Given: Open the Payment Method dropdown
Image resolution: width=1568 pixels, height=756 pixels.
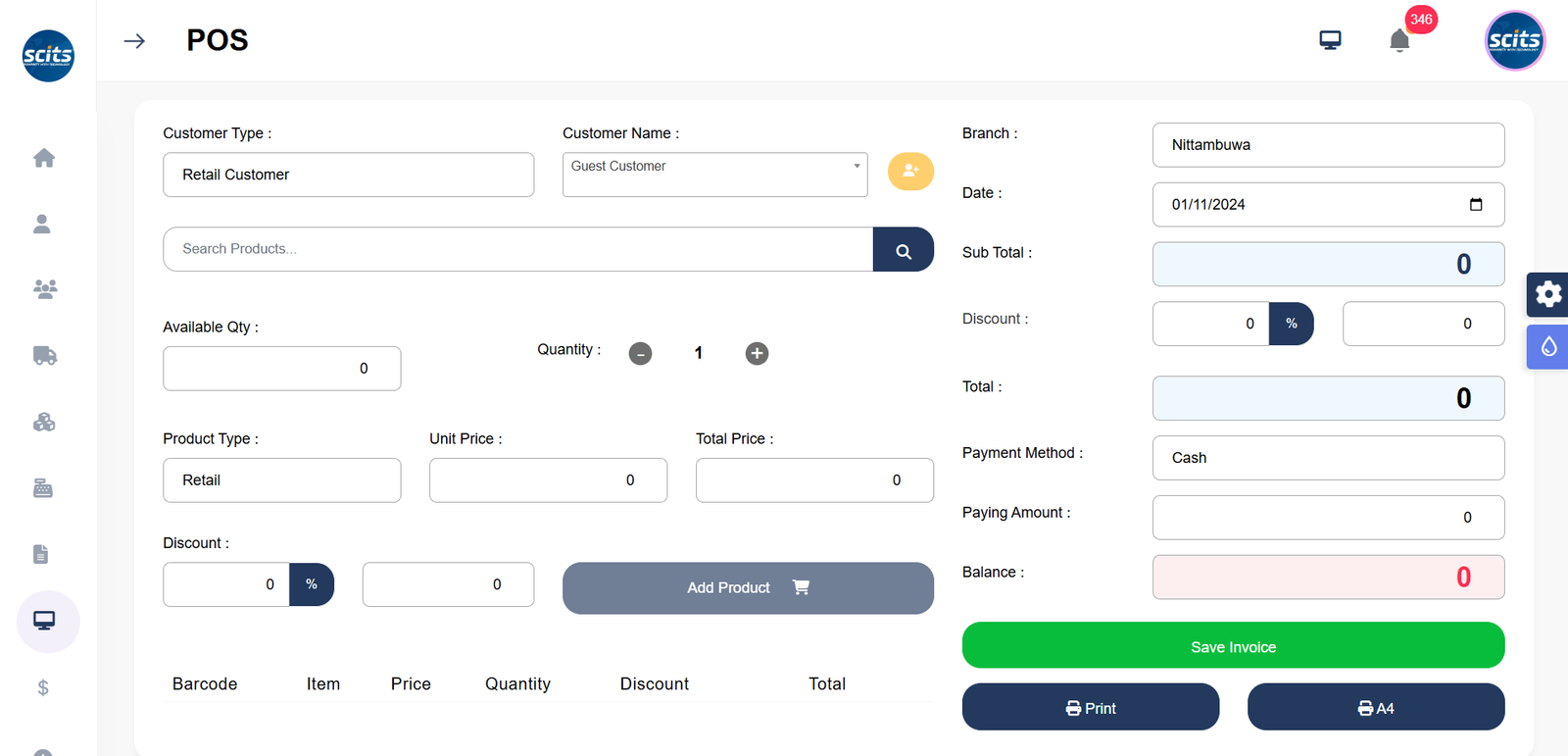Looking at the screenshot, I should click(x=1328, y=458).
